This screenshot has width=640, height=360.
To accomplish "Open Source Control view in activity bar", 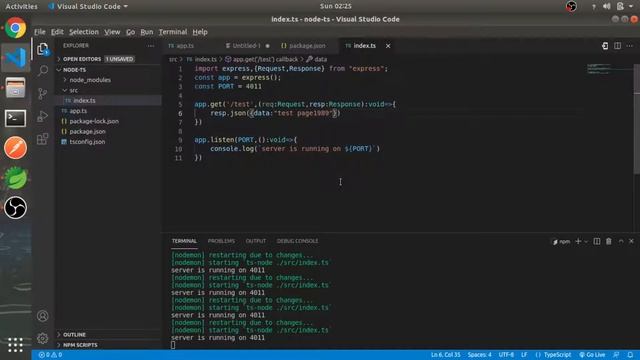I will click(x=42, y=94).
